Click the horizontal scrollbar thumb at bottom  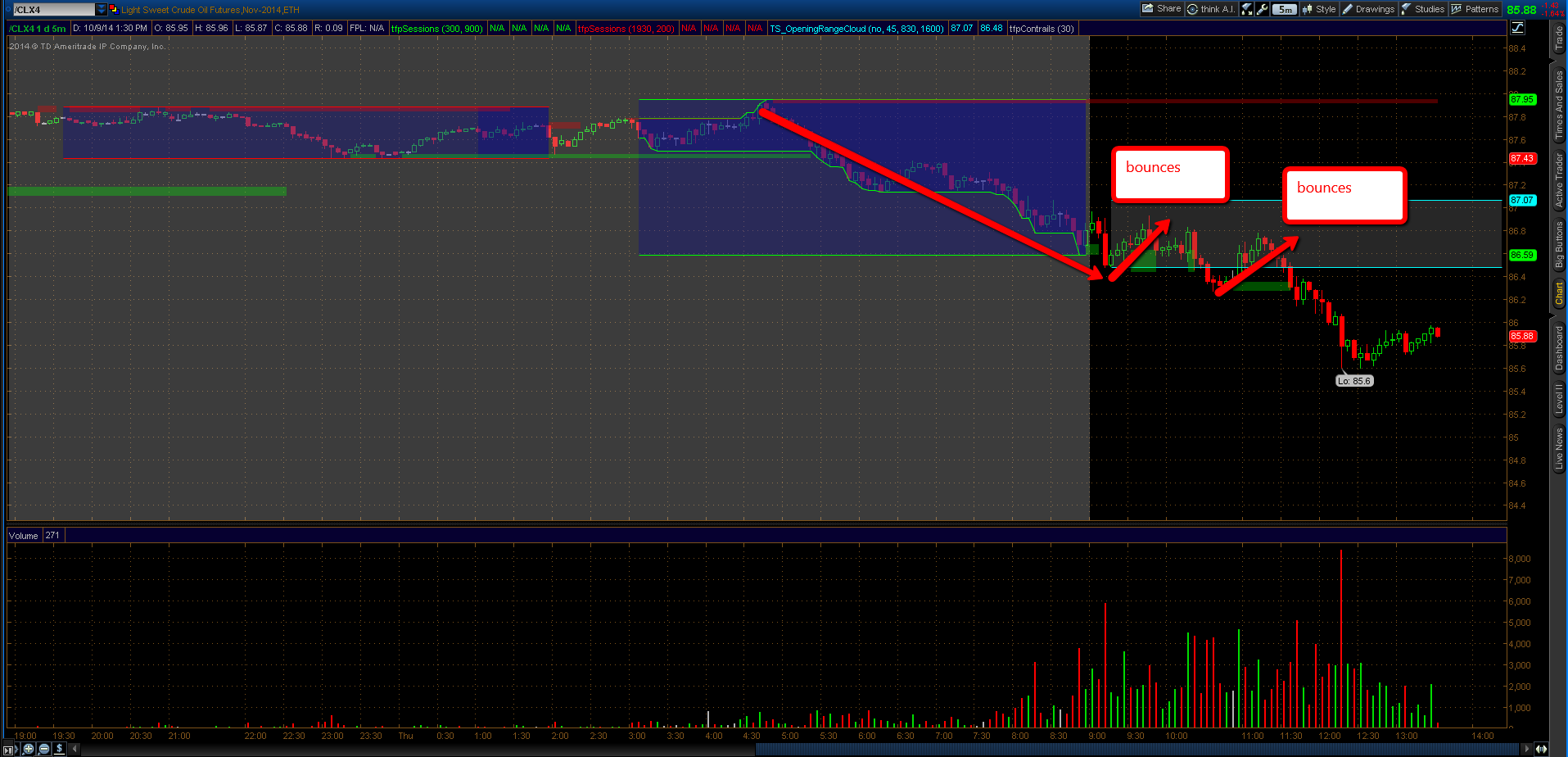1138,749
